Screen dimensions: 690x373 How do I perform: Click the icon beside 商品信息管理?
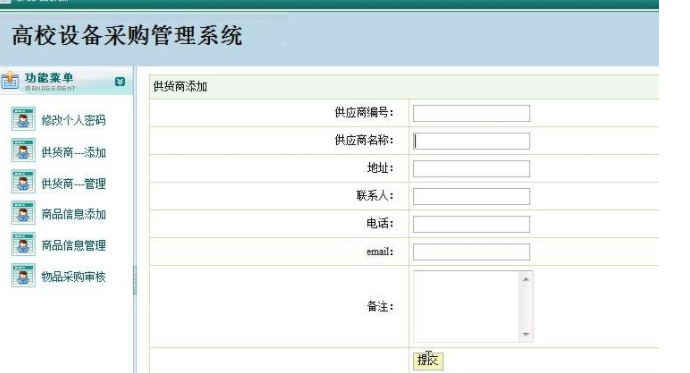(x=23, y=245)
